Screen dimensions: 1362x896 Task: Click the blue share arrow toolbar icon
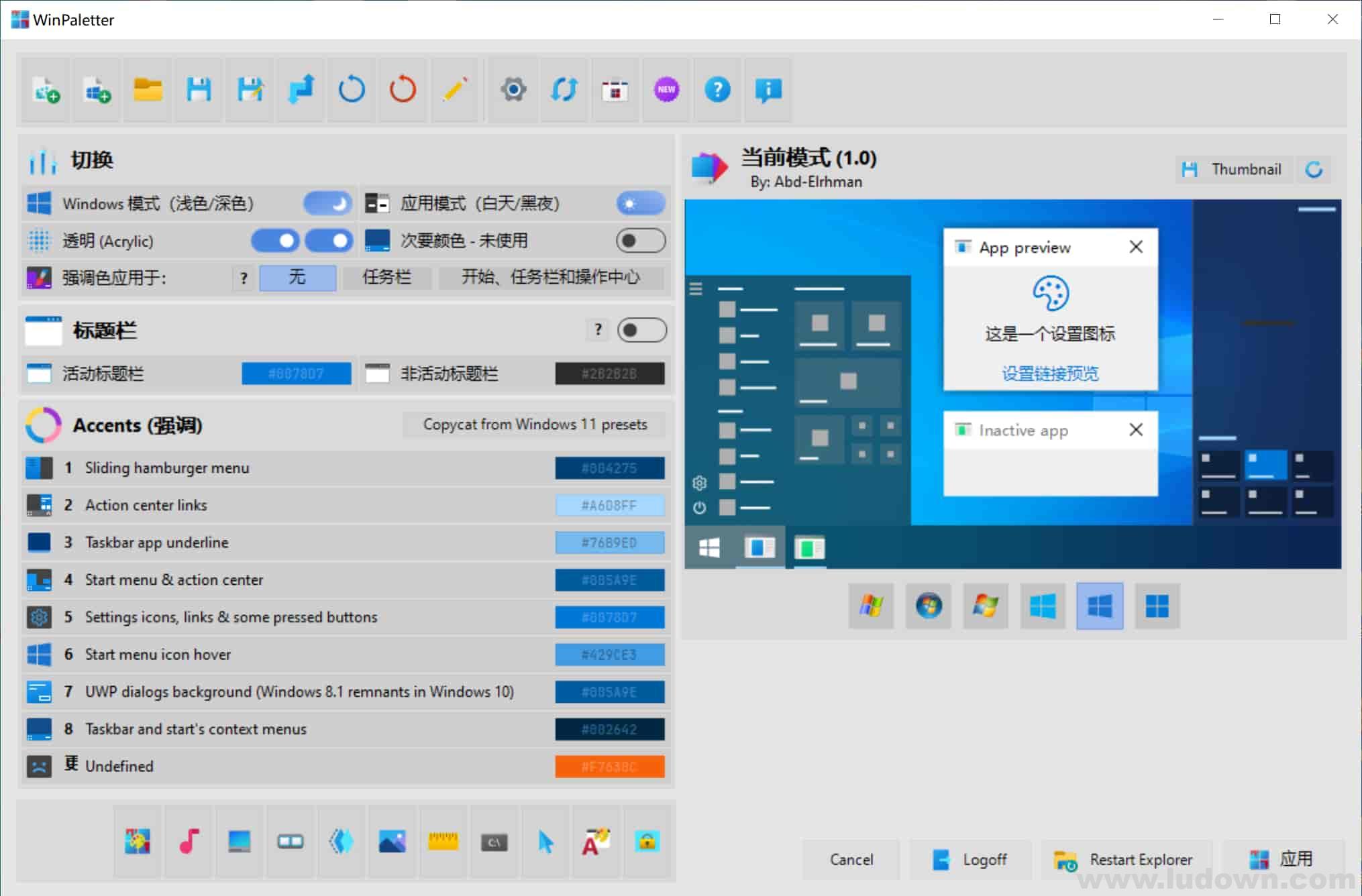(301, 89)
